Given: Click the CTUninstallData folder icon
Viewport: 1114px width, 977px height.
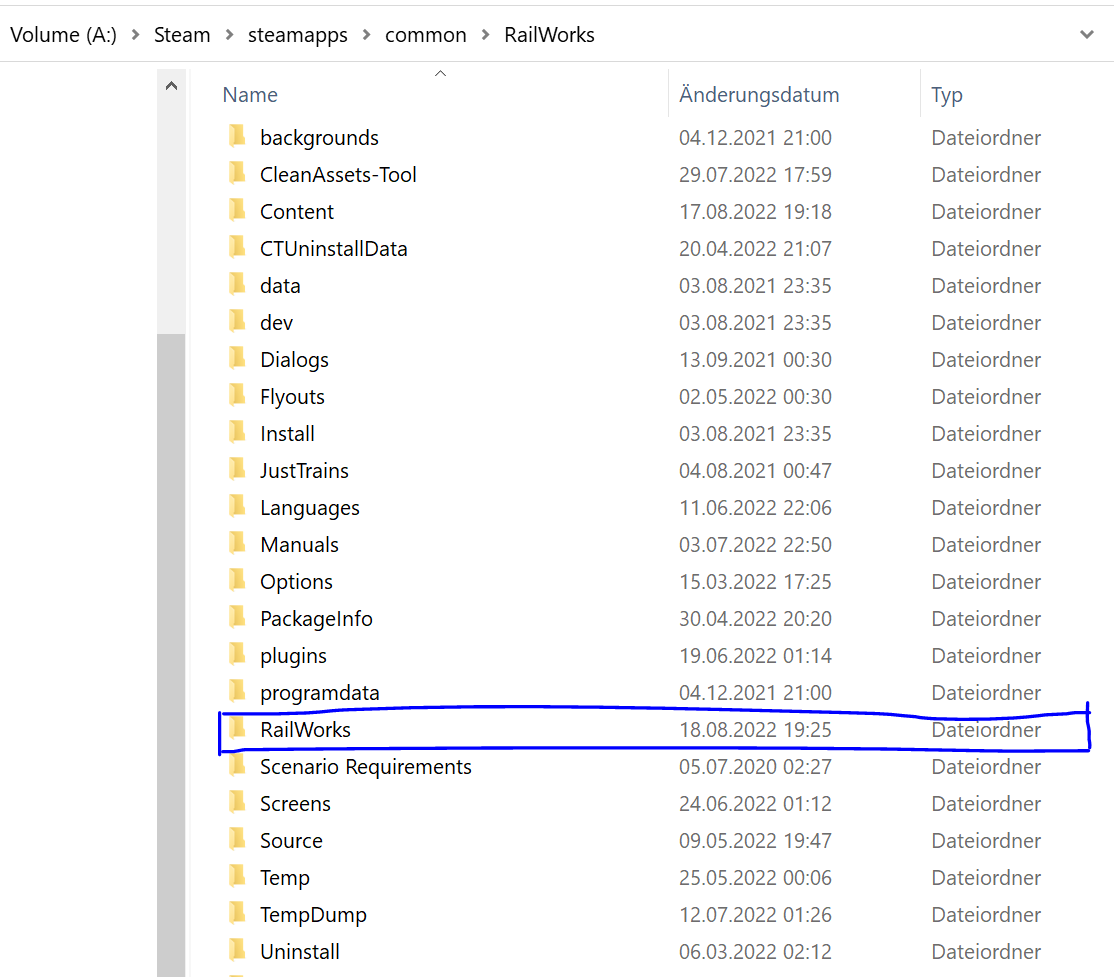Looking at the screenshot, I should coord(237,246).
